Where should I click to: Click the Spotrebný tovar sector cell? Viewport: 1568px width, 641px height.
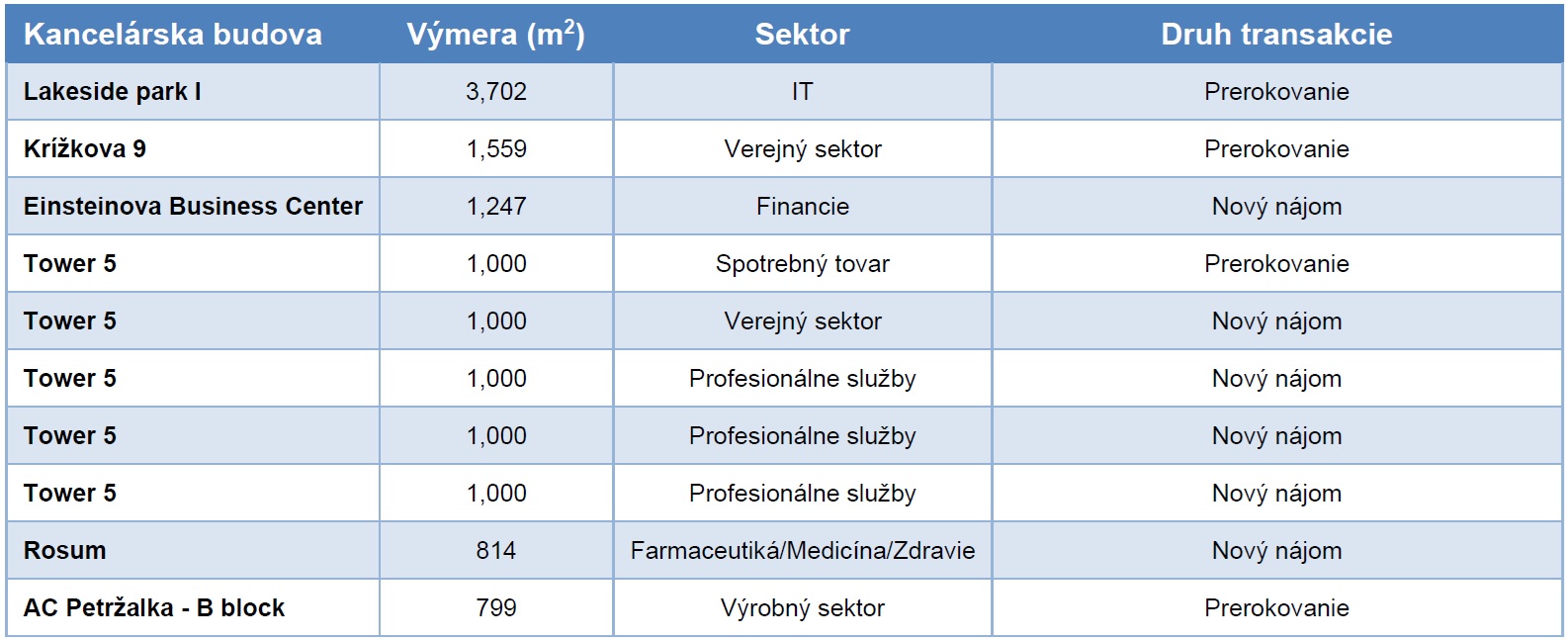(802, 264)
